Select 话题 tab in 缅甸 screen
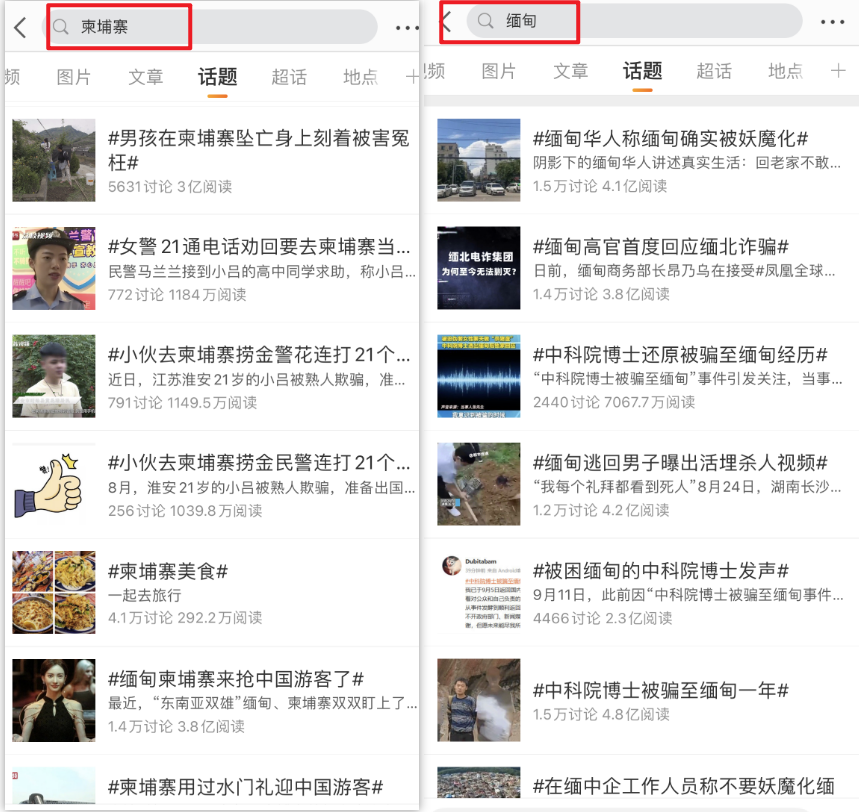The image size is (859, 812). (643, 71)
